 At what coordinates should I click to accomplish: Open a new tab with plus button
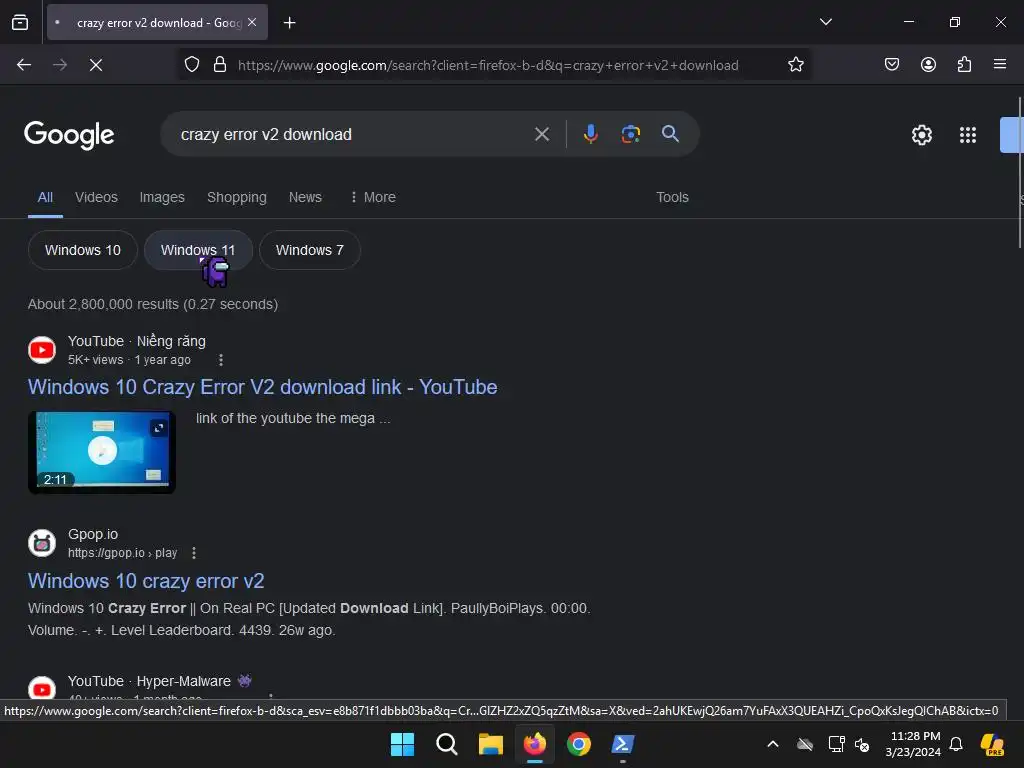(x=289, y=23)
